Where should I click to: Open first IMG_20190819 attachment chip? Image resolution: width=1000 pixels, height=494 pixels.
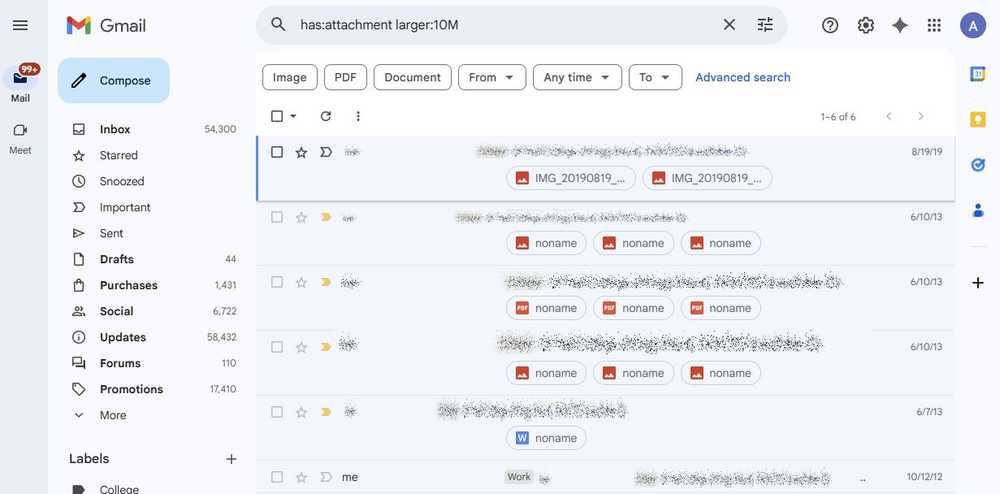[571, 178]
